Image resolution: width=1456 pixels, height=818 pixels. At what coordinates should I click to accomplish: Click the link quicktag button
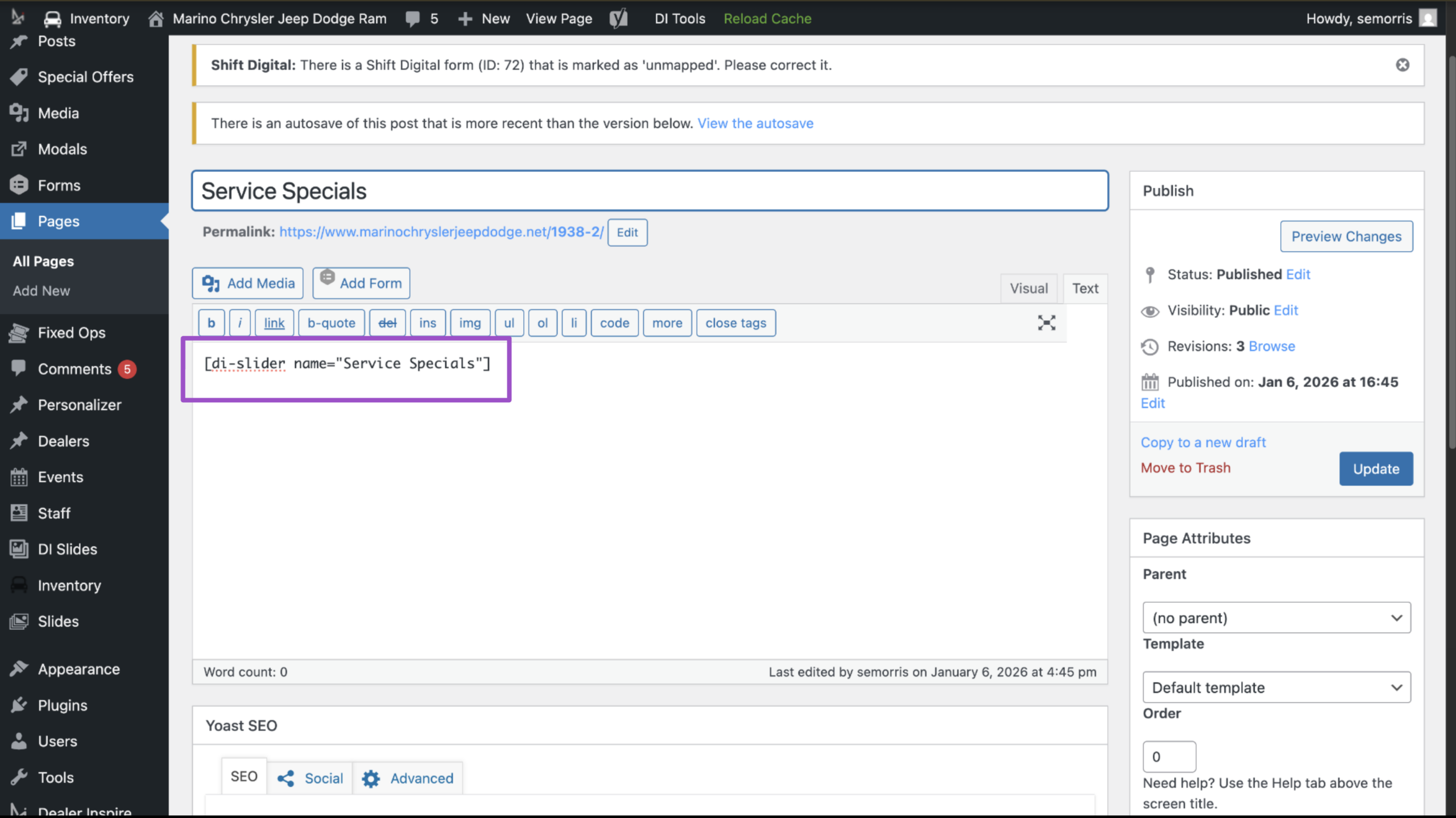pyautogui.click(x=274, y=323)
